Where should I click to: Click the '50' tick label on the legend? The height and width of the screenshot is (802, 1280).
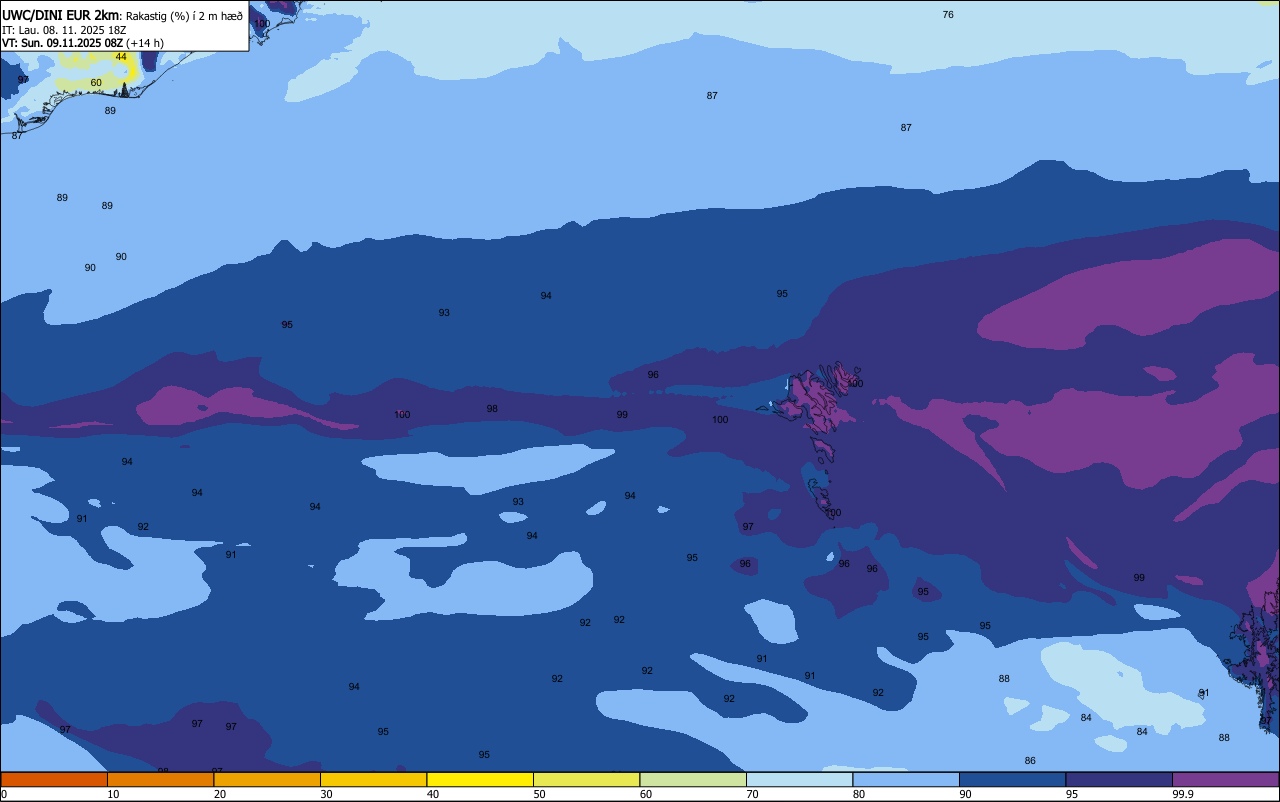coord(540,794)
